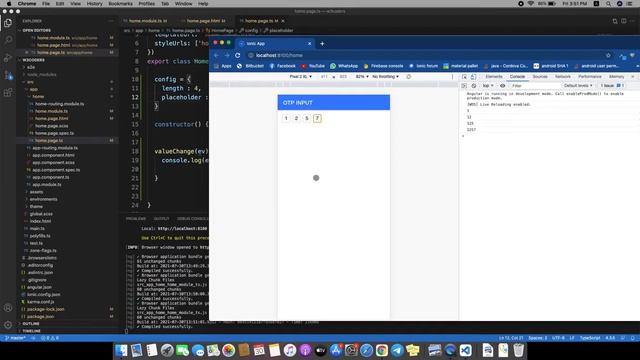Click the first OTP box containing 1
Screen dimensions: 640x360
(286, 118)
